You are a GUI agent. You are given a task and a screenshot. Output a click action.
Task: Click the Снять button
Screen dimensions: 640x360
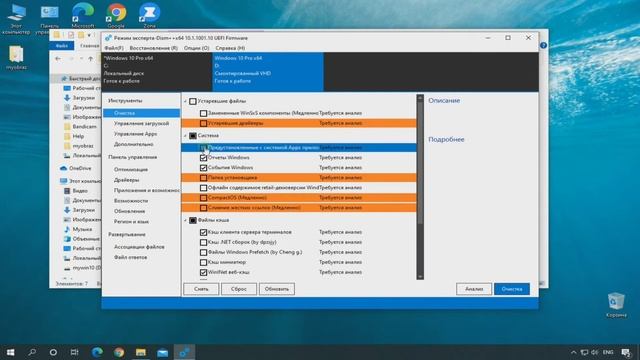point(201,289)
